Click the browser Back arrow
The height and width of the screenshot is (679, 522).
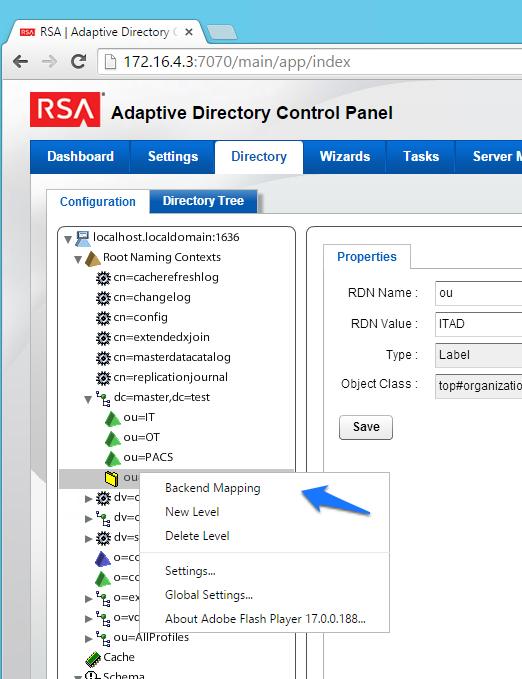pos(20,62)
